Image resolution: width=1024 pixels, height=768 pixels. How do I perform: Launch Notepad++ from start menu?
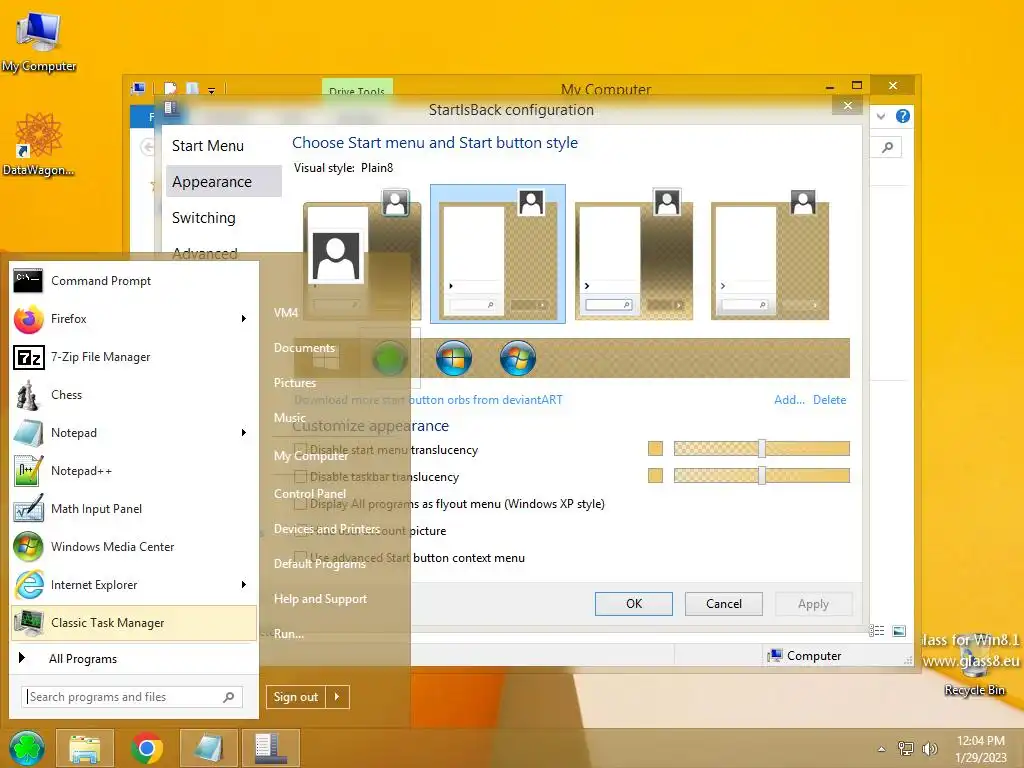coord(134,470)
